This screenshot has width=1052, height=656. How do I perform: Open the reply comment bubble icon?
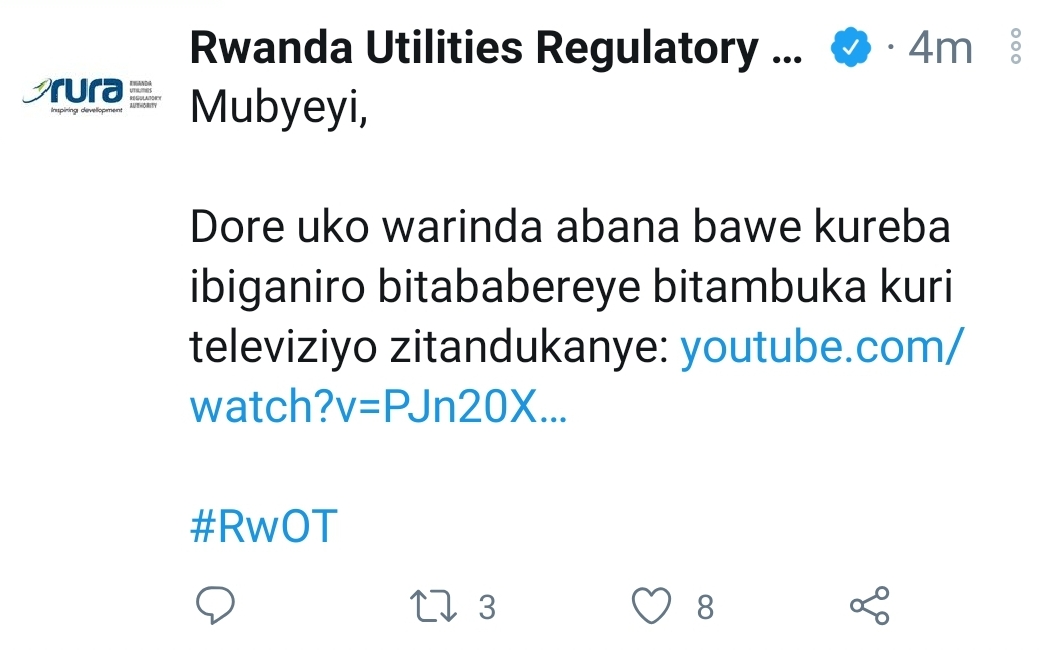[215, 605]
